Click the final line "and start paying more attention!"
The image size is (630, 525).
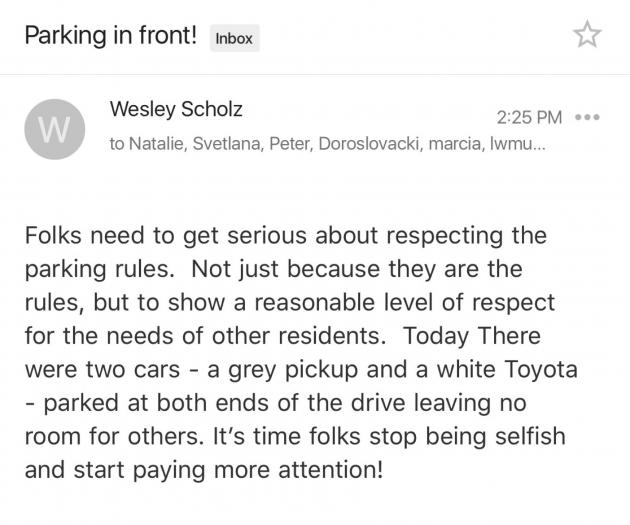(203, 468)
